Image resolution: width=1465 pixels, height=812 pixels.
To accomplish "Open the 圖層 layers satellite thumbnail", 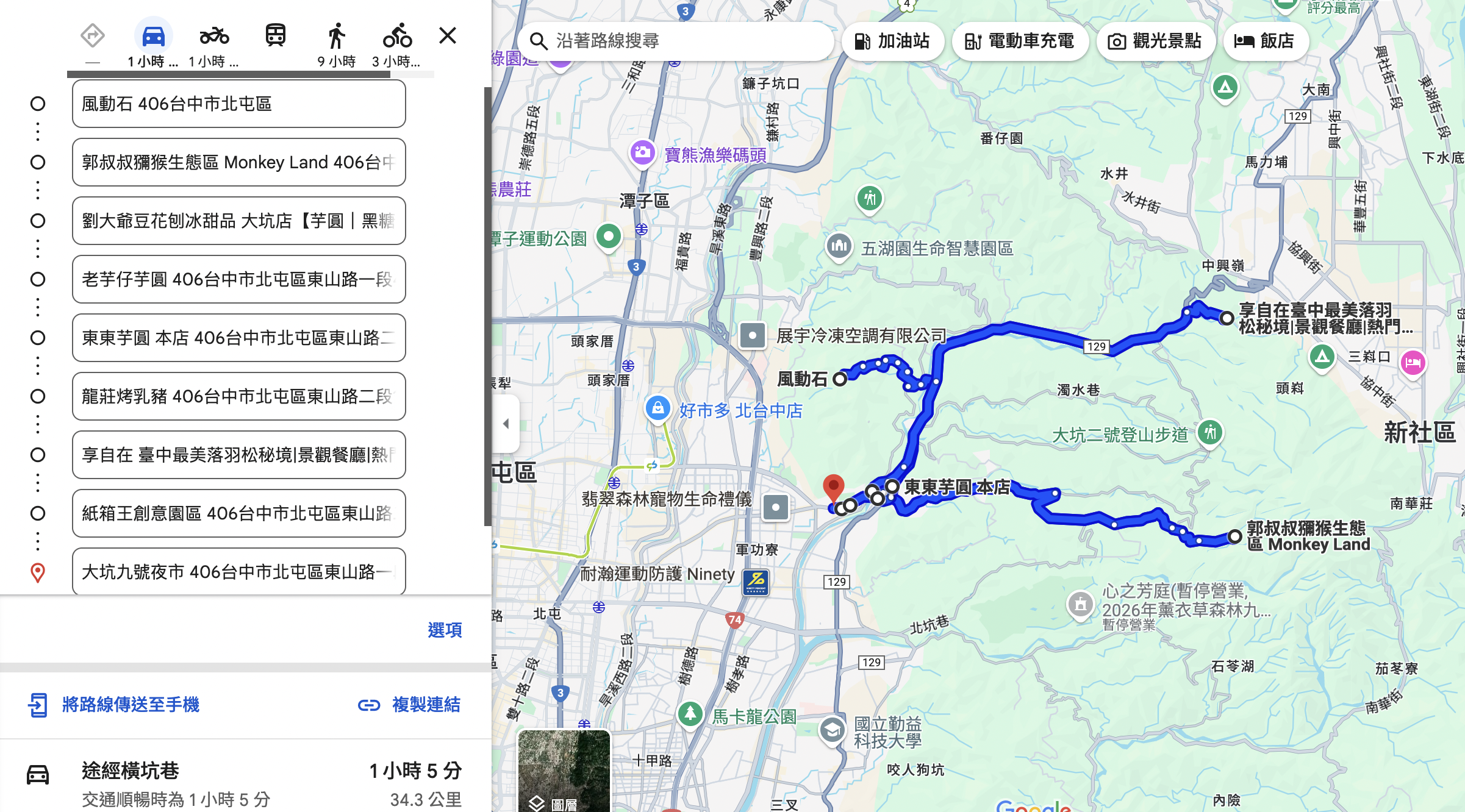I will click(564, 771).
